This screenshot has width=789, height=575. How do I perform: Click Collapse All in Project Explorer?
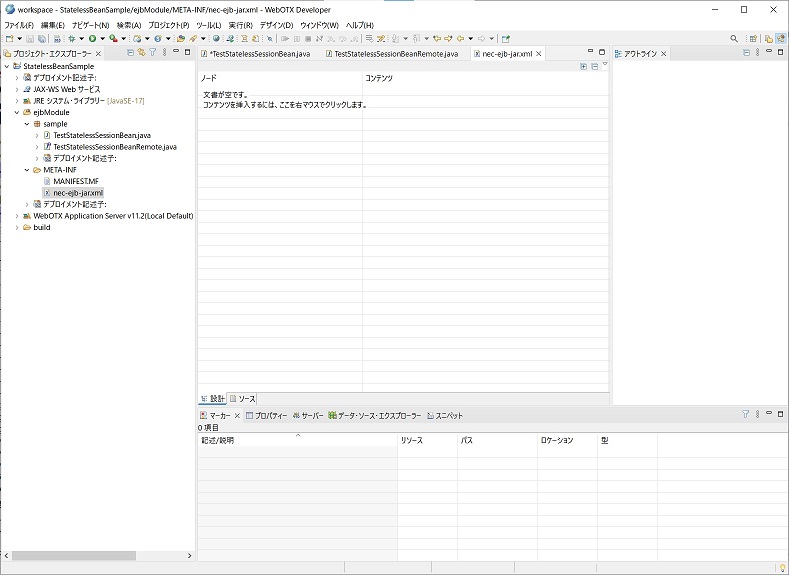tap(130, 52)
